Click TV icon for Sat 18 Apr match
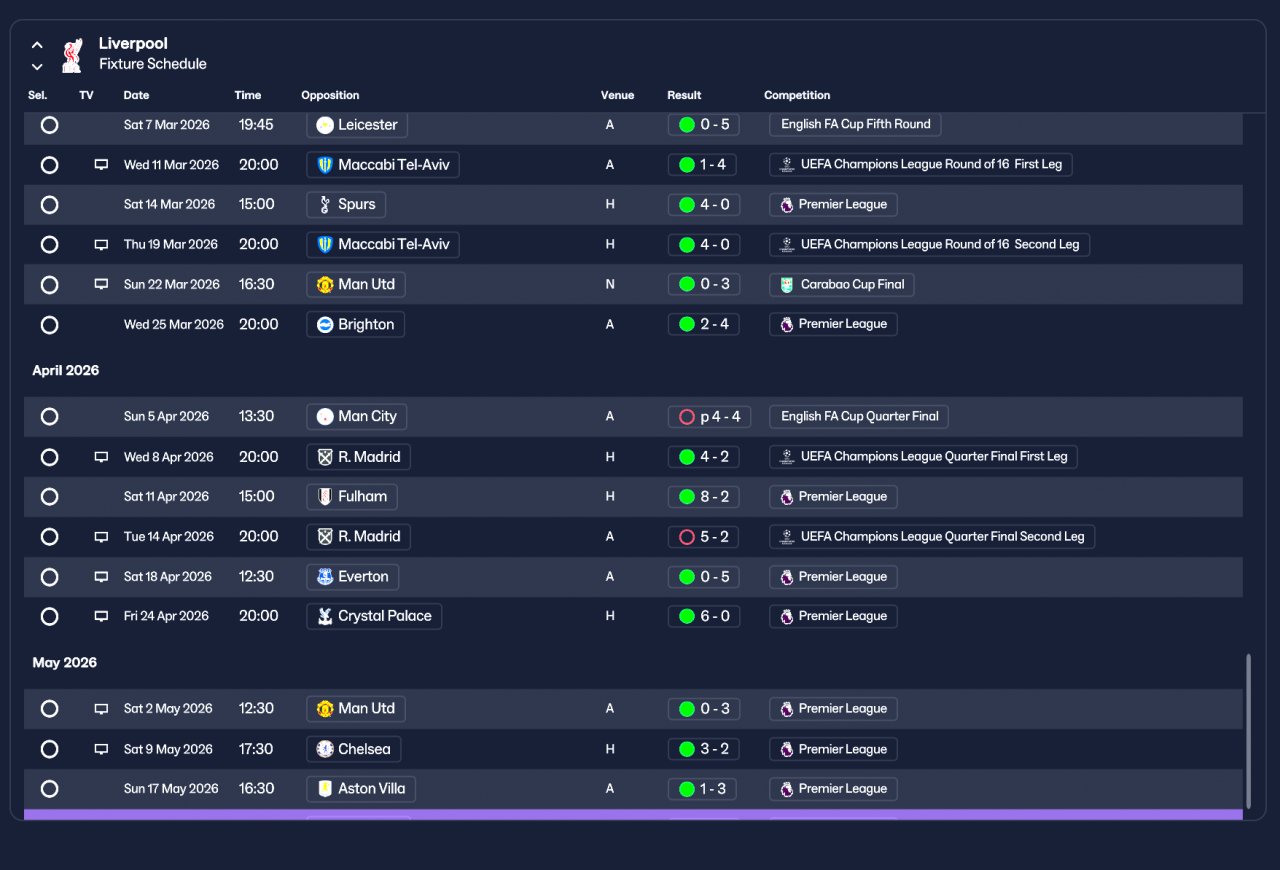The image size is (1280, 870). (101, 577)
